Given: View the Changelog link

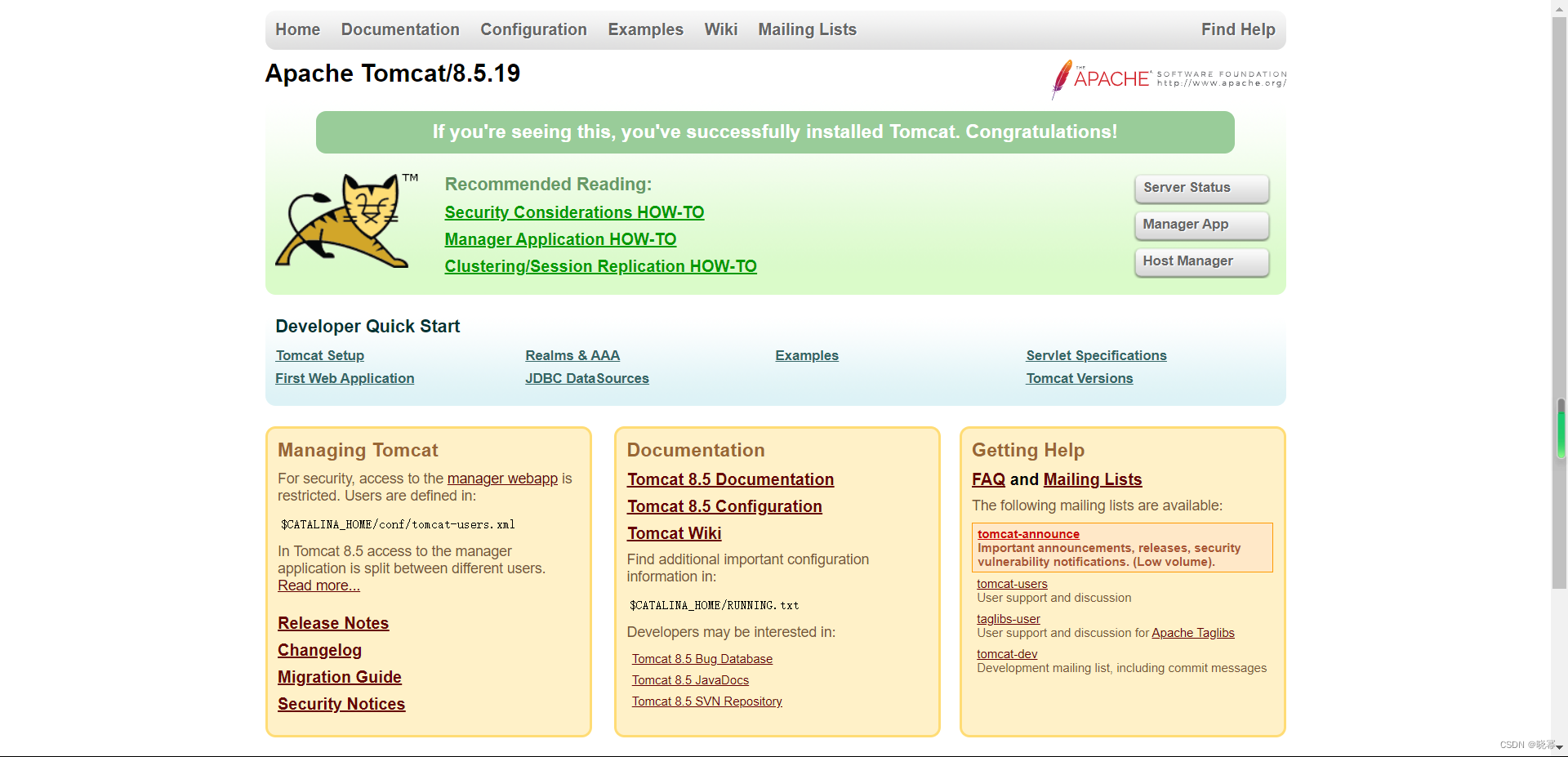Looking at the screenshot, I should point(319,650).
